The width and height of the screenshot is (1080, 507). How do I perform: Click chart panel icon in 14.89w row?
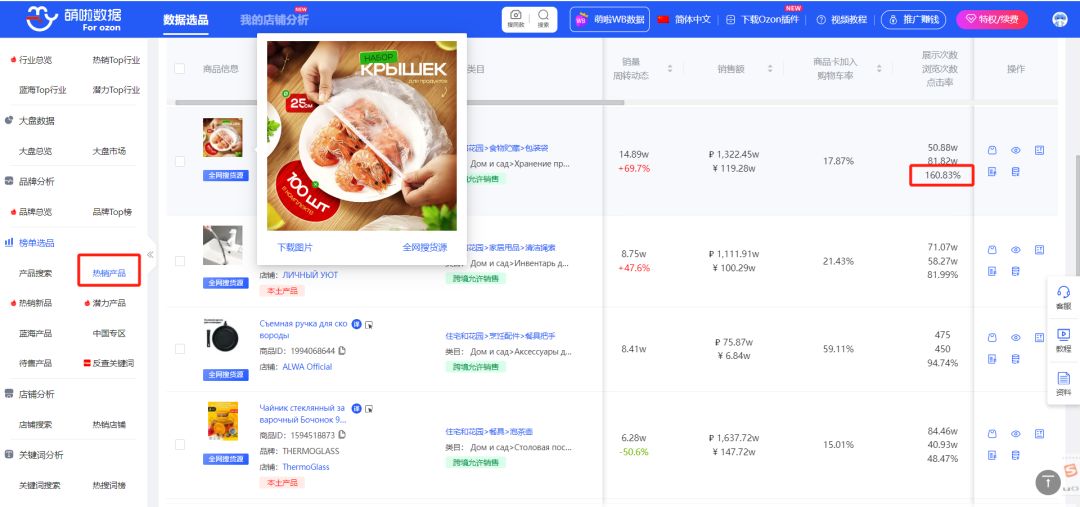pyautogui.click(x=1039, y=150)
